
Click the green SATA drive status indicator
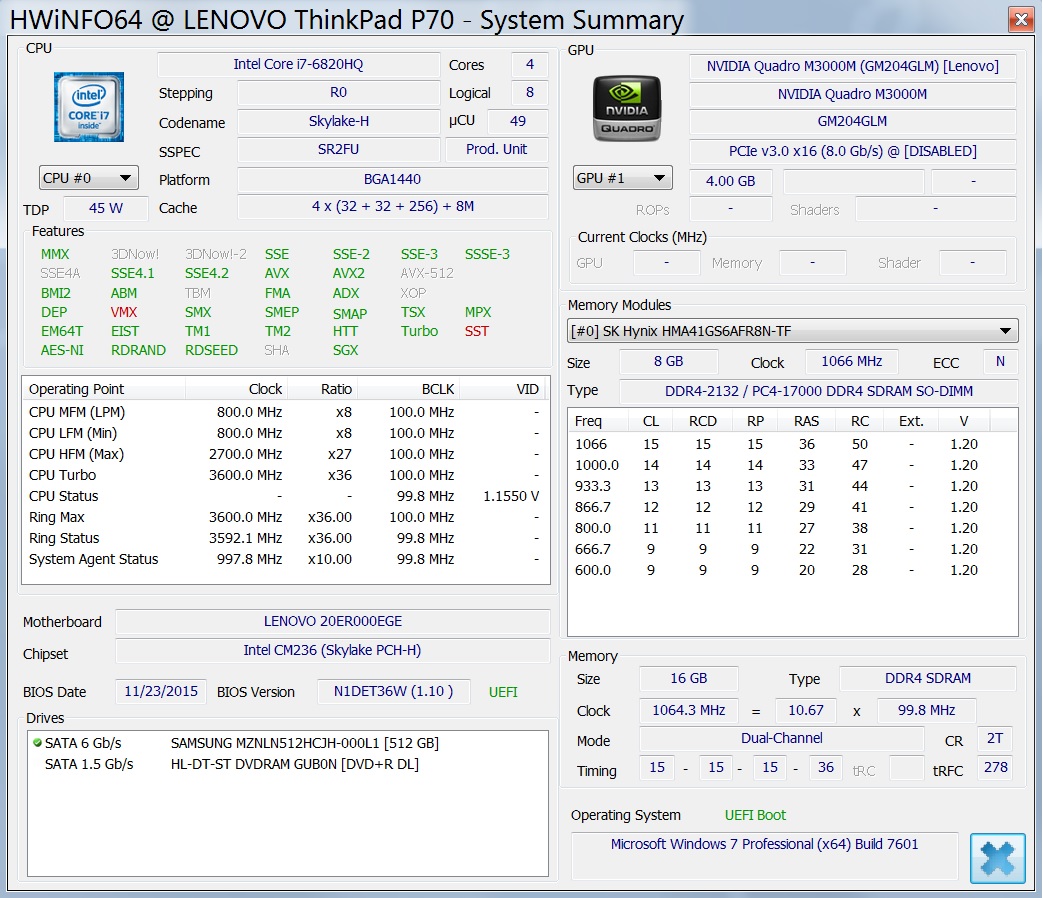(37, 743)
